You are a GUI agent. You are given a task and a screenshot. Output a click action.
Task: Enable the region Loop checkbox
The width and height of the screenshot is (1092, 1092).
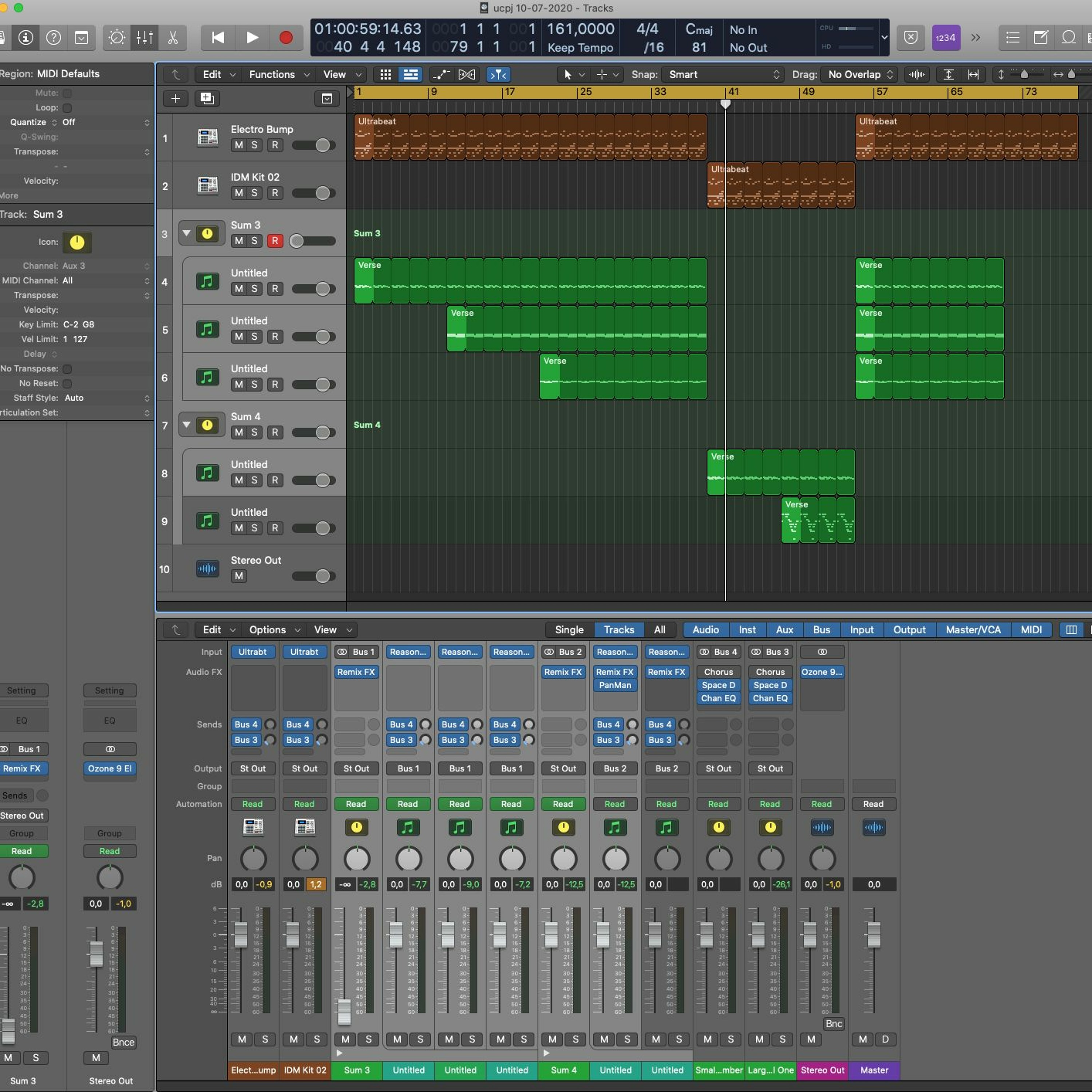[67, 107]
